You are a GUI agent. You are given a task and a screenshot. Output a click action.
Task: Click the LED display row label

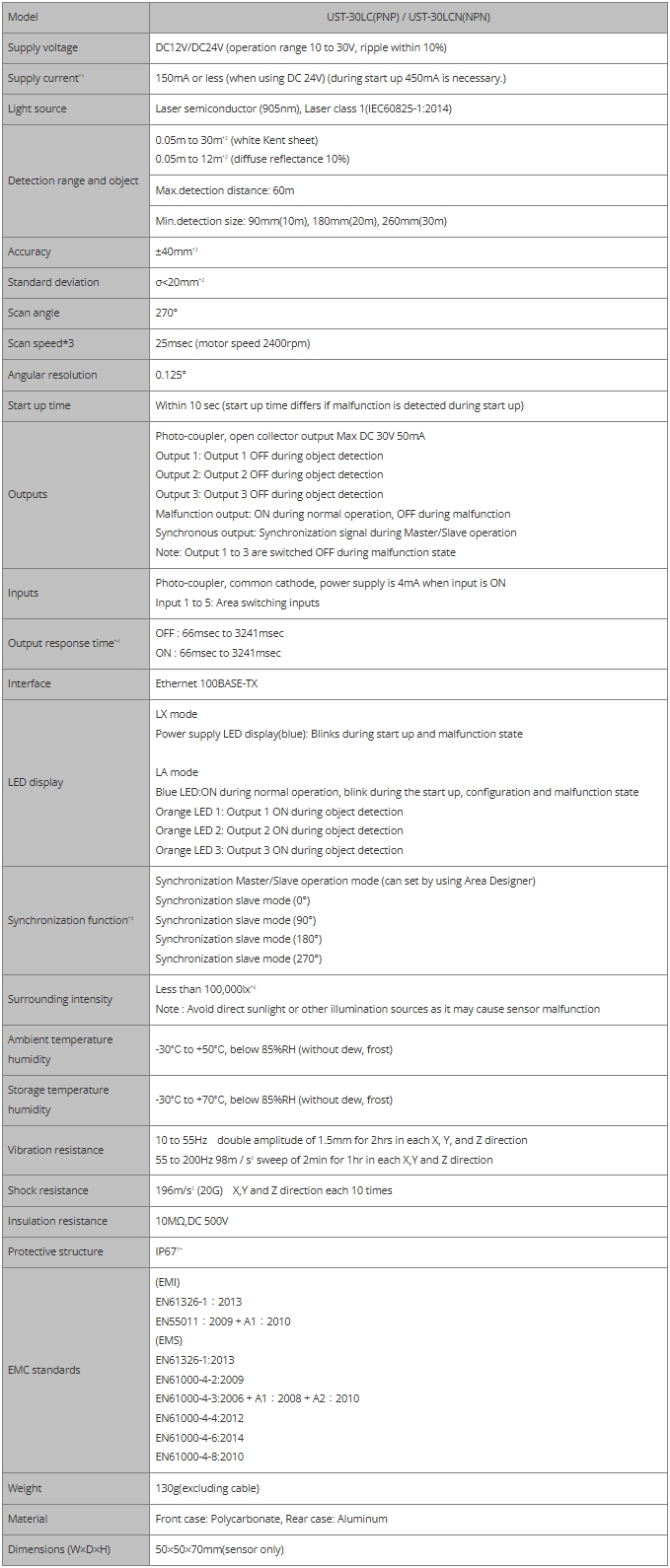[36, 782]
